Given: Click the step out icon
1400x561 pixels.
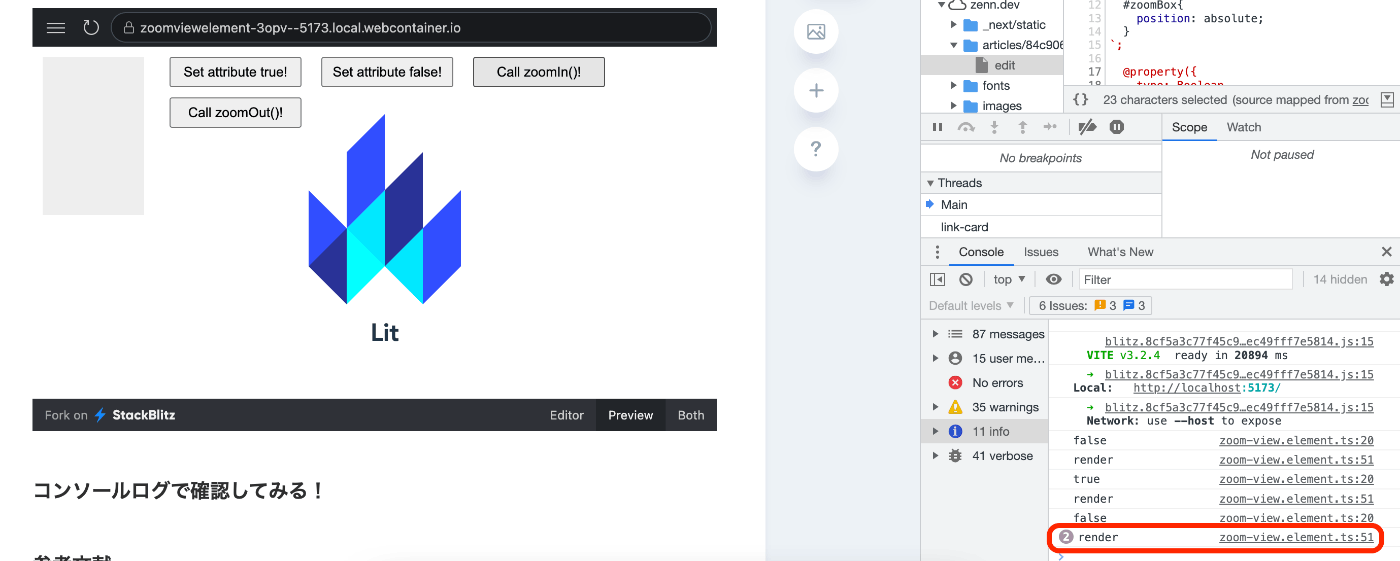Looking at the screenshot, I should click(x=1022, y=127).
